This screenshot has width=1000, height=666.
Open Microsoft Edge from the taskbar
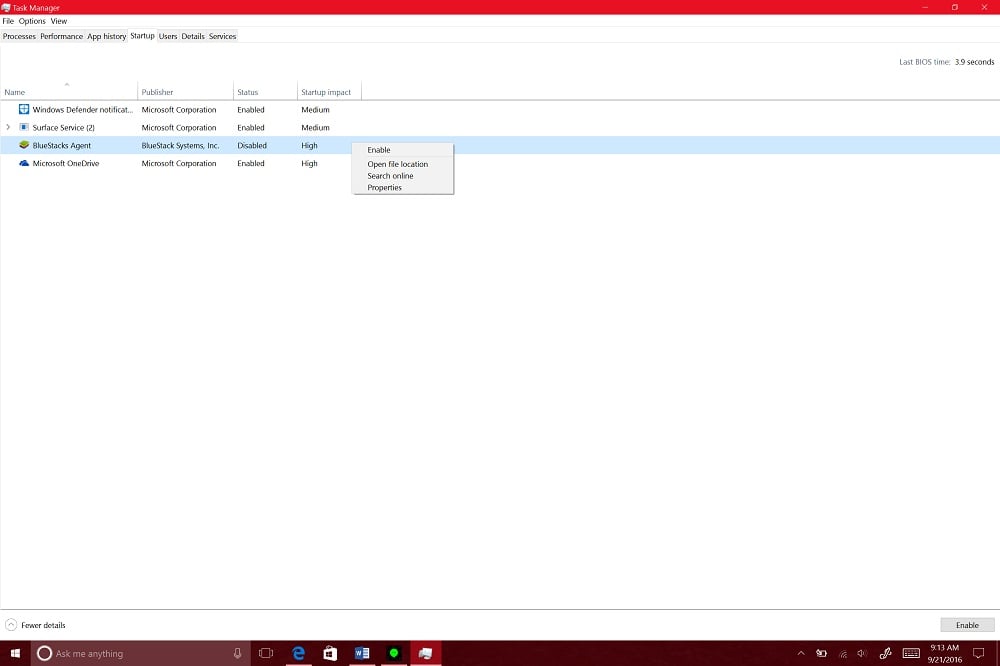coord(297,653)
